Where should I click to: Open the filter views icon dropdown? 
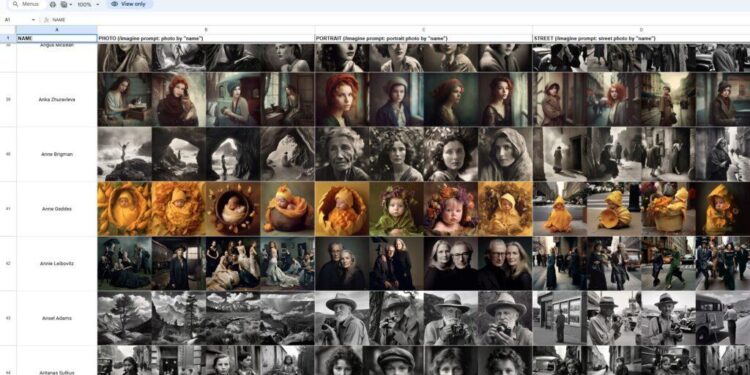[66, 4]
